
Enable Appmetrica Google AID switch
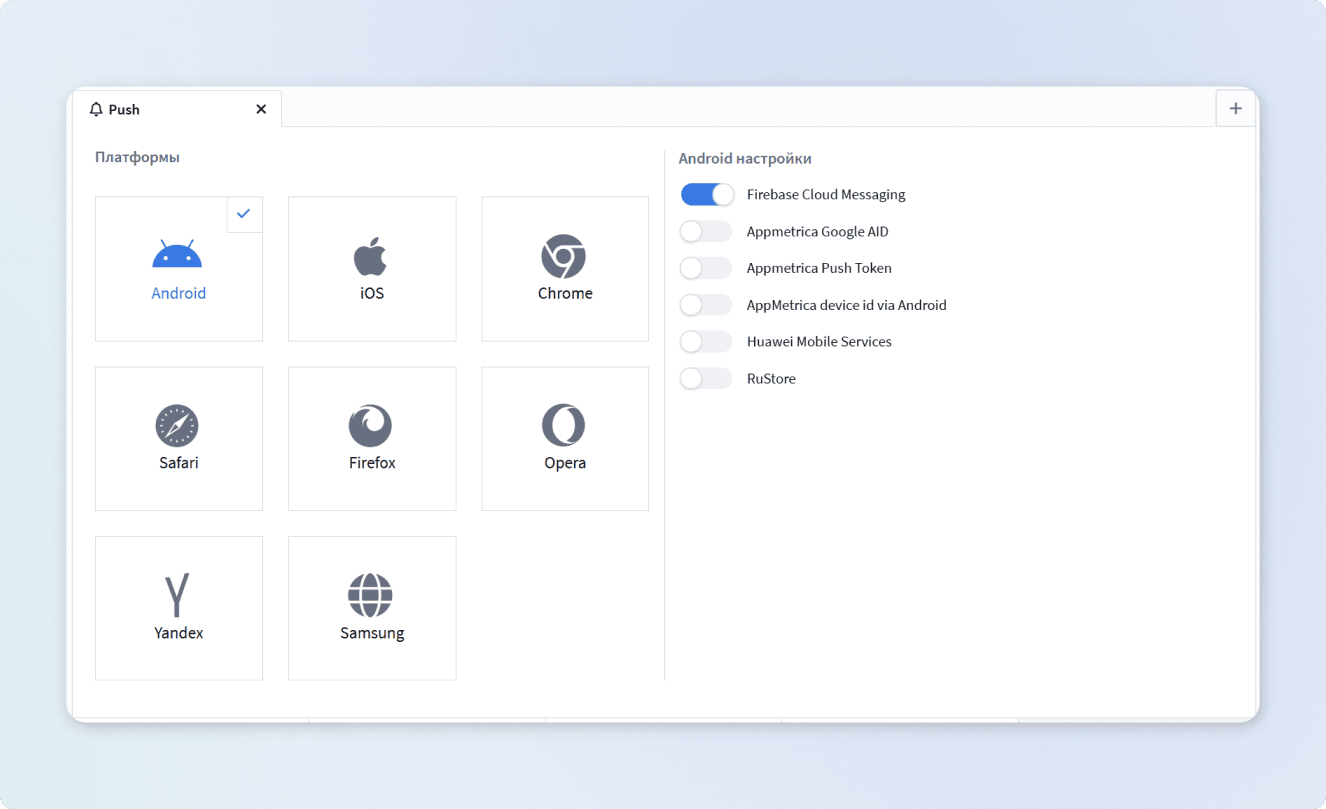(x=706, y=231)
